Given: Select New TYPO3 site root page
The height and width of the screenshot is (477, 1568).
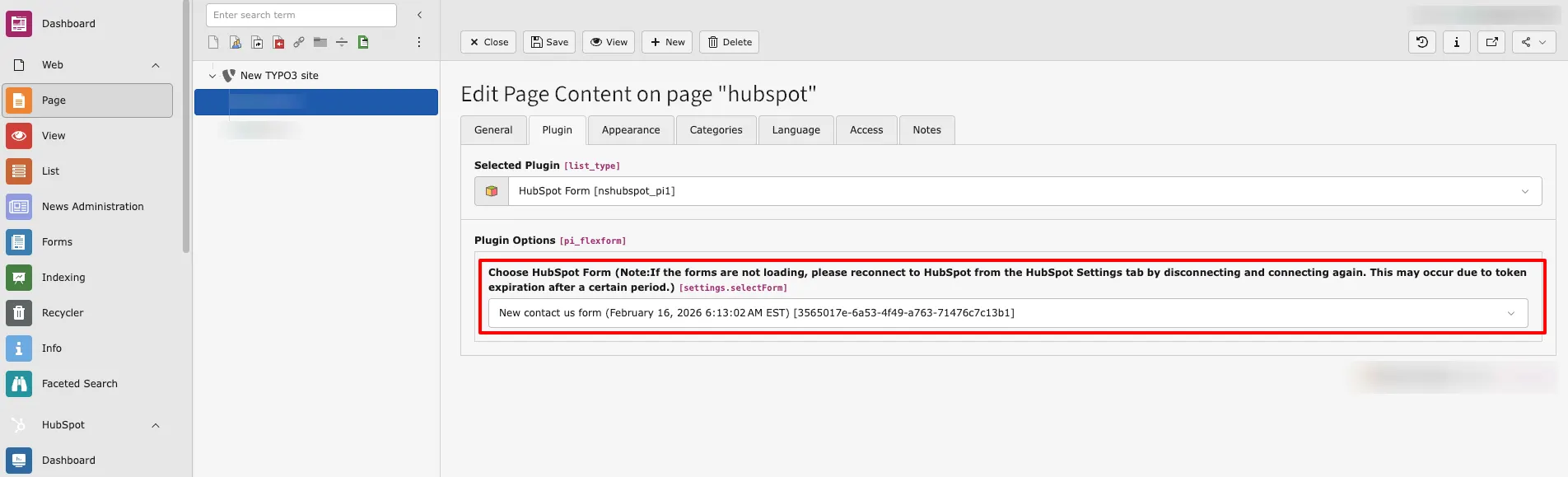Looking at the screenshot, I should click(279, 76).
